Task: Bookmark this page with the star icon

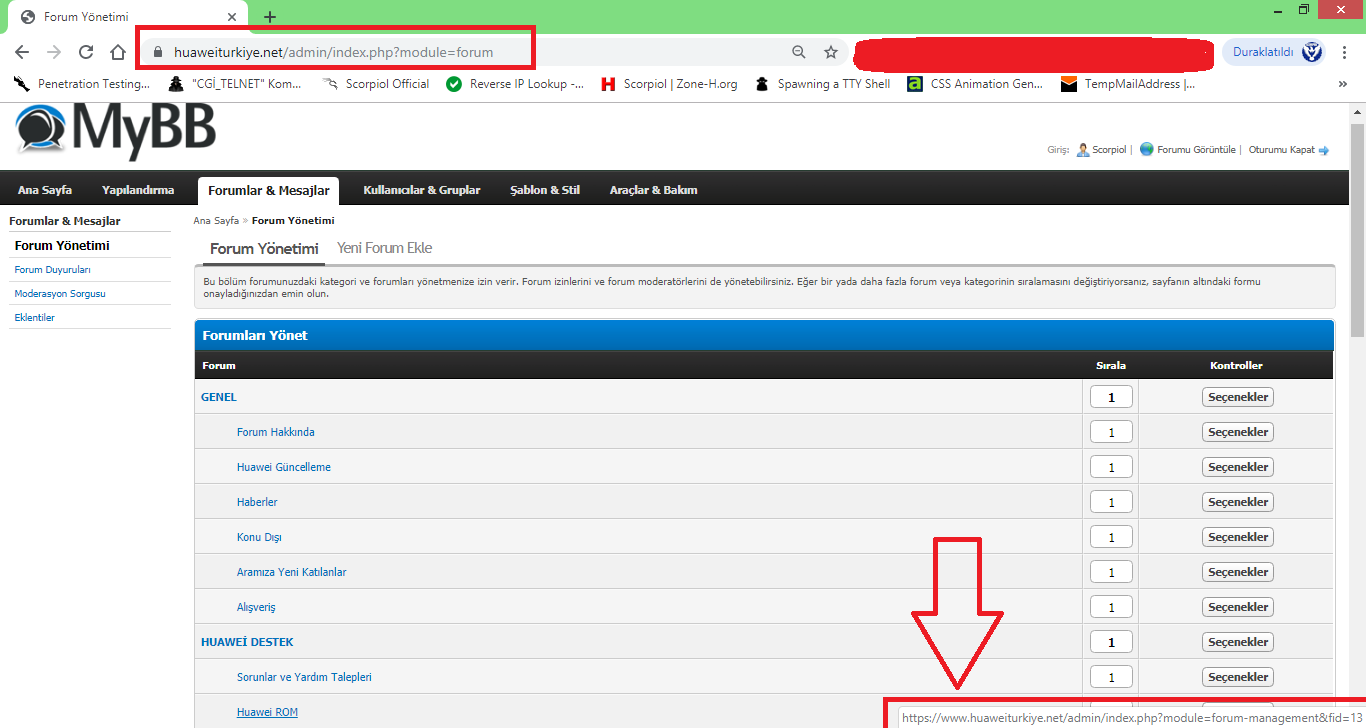Action: pyautogui.click(x=831, y=52)
